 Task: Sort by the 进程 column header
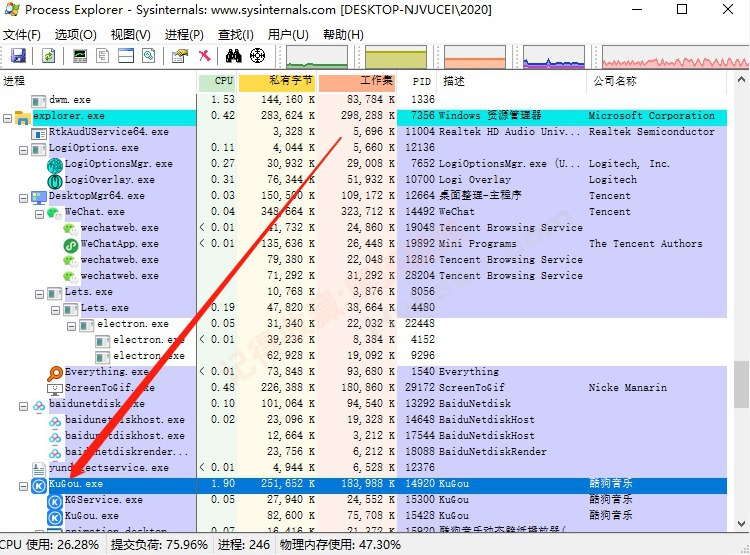99,82
